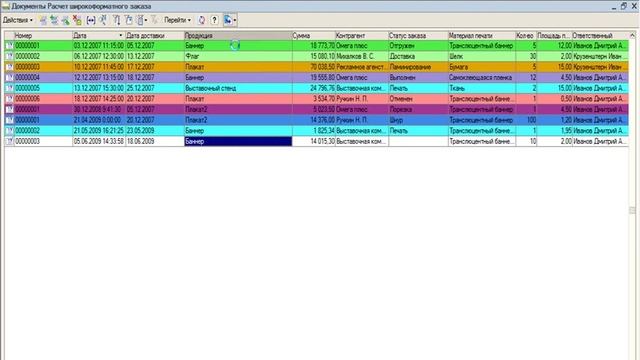
Task: Click the Площадь п... column header
Action: pos(554,36)
